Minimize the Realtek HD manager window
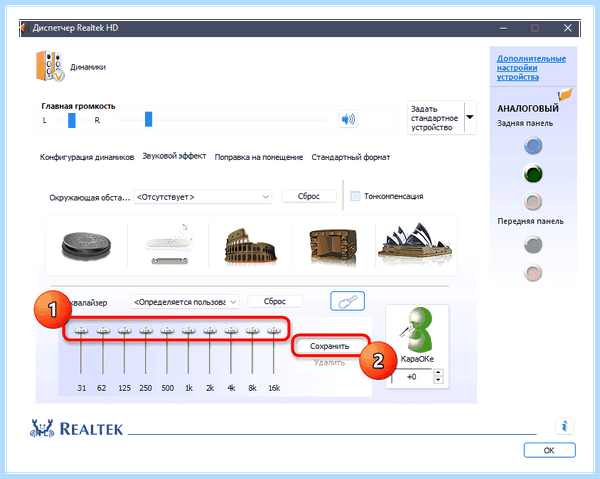 504,28
